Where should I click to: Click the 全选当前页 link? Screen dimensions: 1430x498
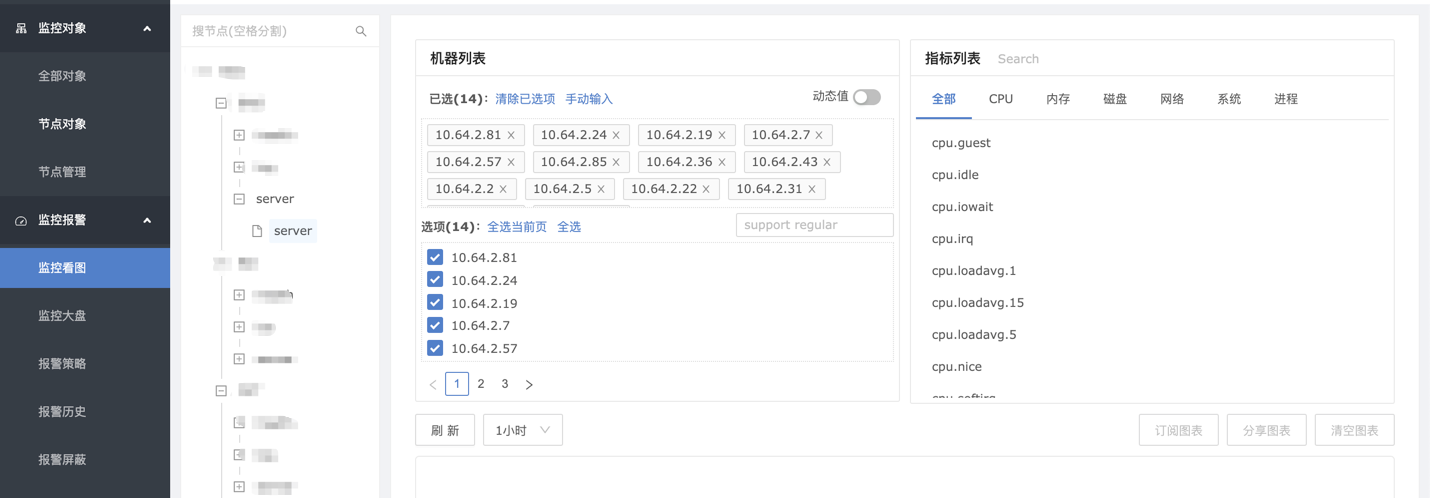click(517, 227)
